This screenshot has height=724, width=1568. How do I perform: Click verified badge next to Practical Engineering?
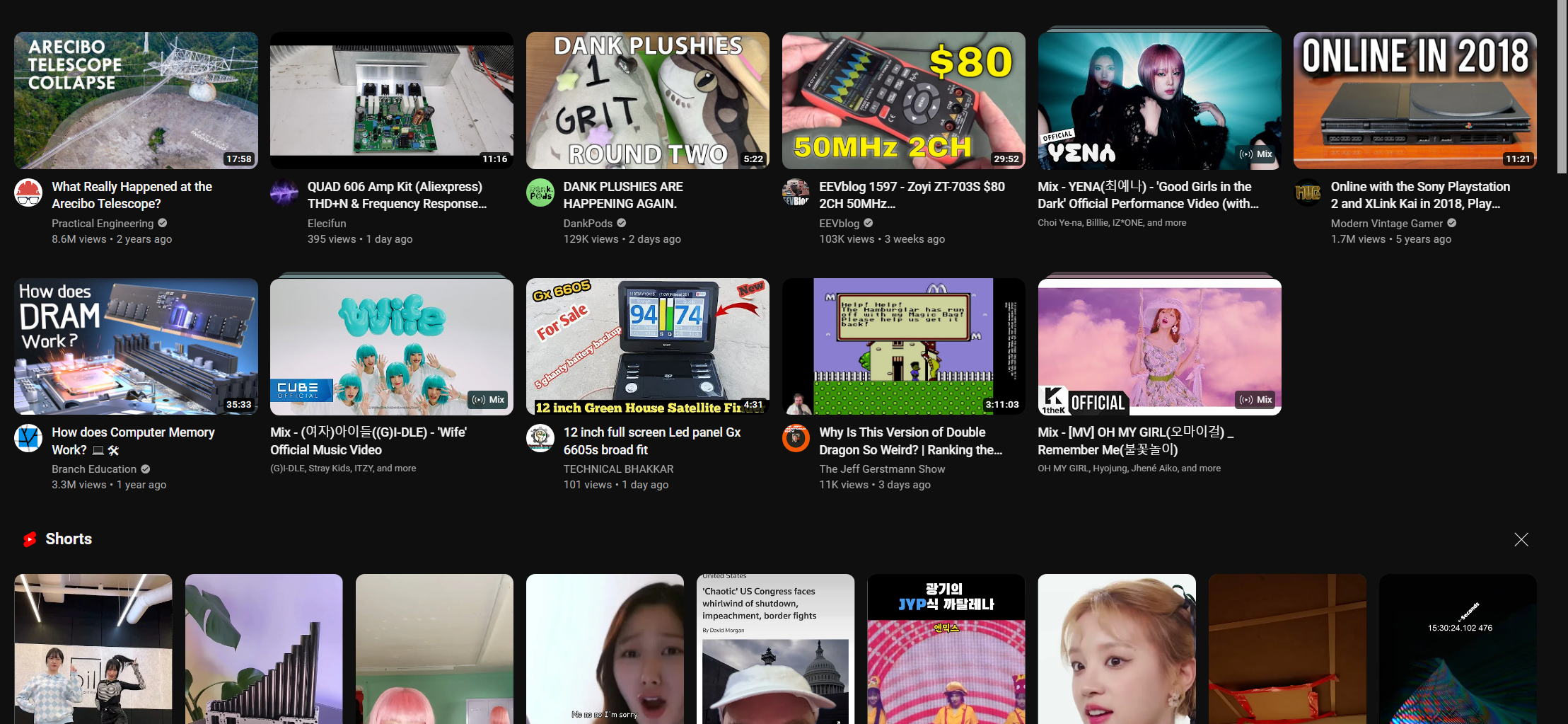click(x=163, y=223)
